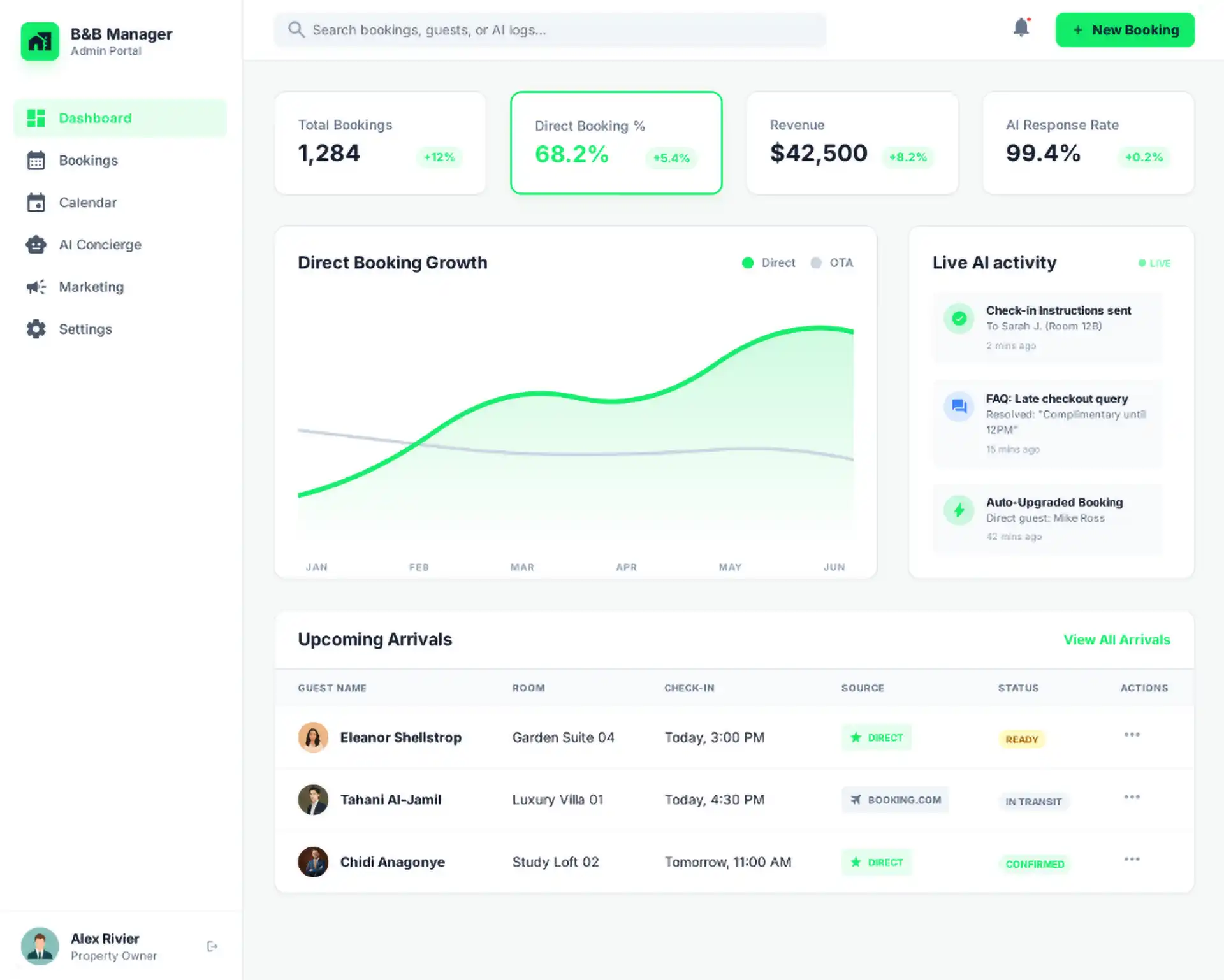Open Bookings in the sidebar

[x=88, y=161]
